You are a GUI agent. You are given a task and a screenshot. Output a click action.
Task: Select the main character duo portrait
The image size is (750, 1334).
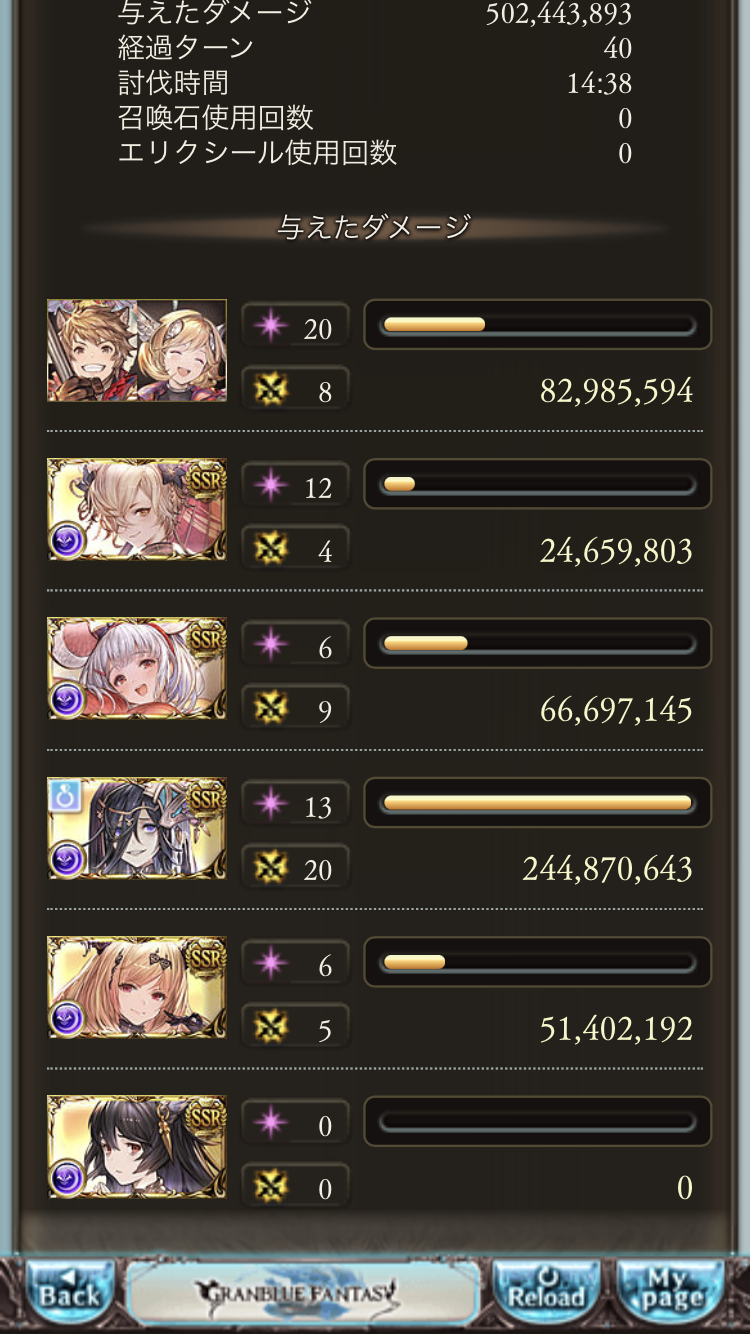pos(137,351)
